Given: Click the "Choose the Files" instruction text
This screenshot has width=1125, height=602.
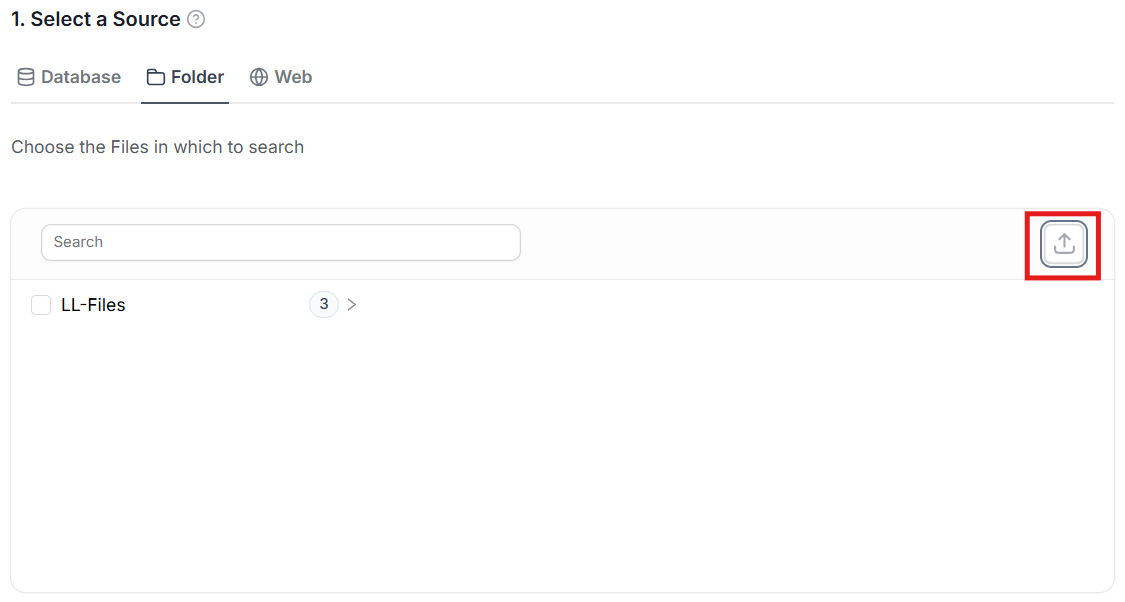Looking at the screenshot, I should pos(157,147).
